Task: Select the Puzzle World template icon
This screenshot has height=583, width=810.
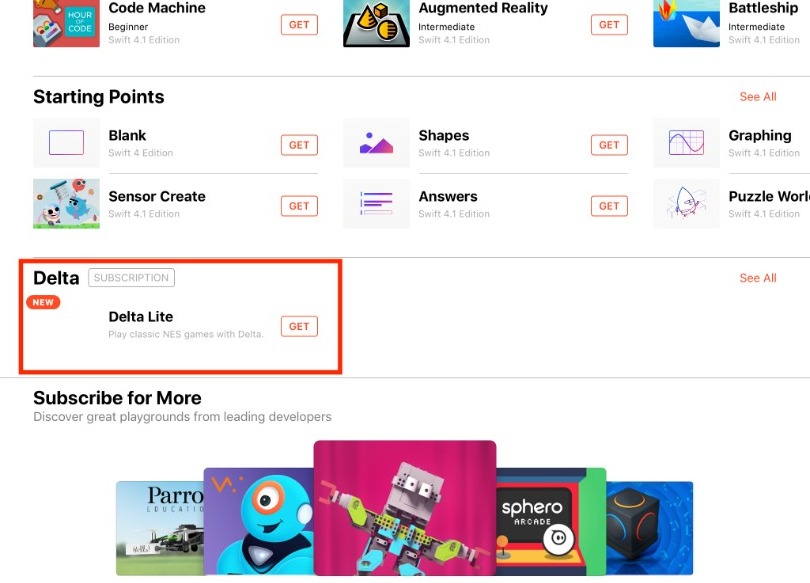Action: click(x=686, y=203)
